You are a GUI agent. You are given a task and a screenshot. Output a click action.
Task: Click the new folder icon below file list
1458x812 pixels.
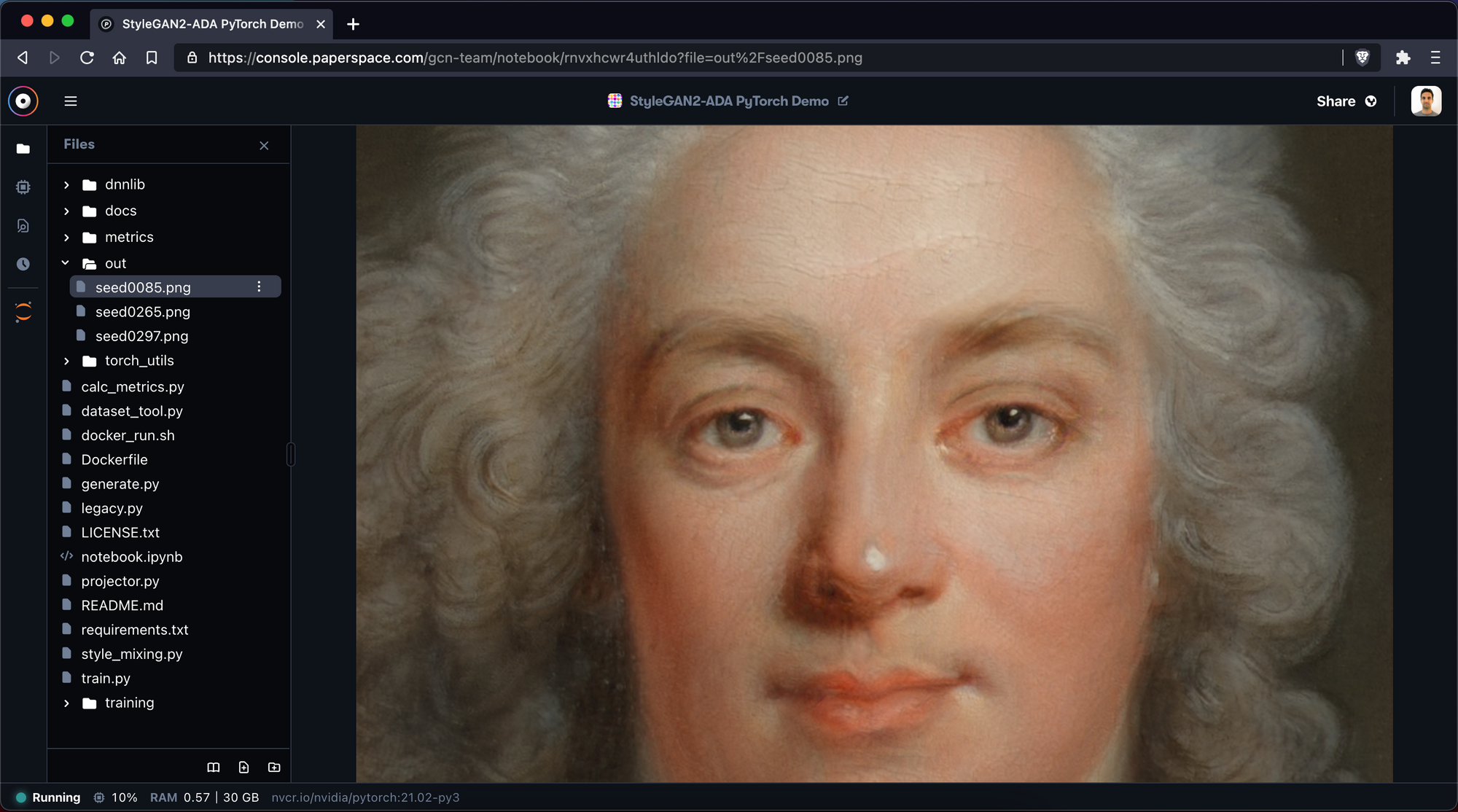point(274,768)
